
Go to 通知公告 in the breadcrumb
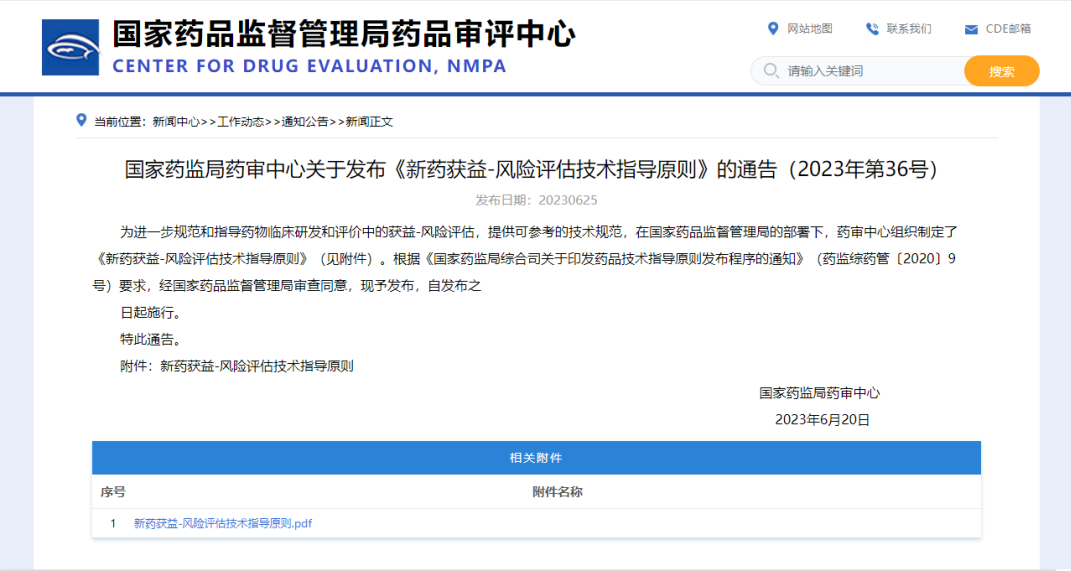[x=305, y=122]
